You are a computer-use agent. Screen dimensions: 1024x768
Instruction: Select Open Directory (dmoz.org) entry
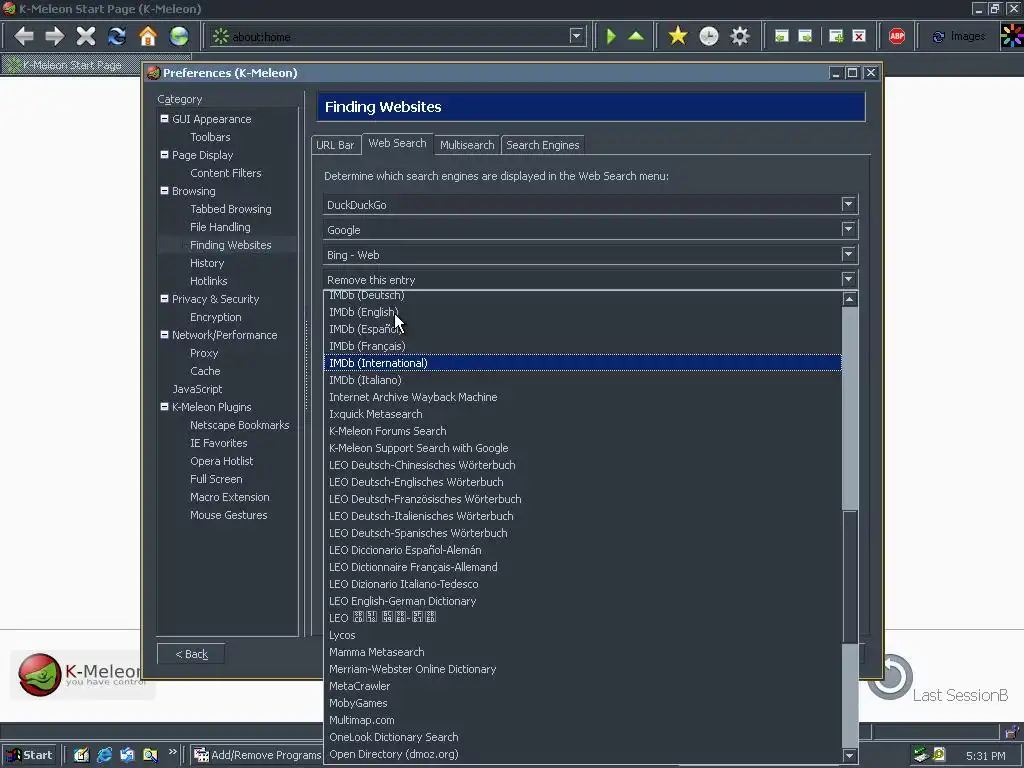(583, 754)
